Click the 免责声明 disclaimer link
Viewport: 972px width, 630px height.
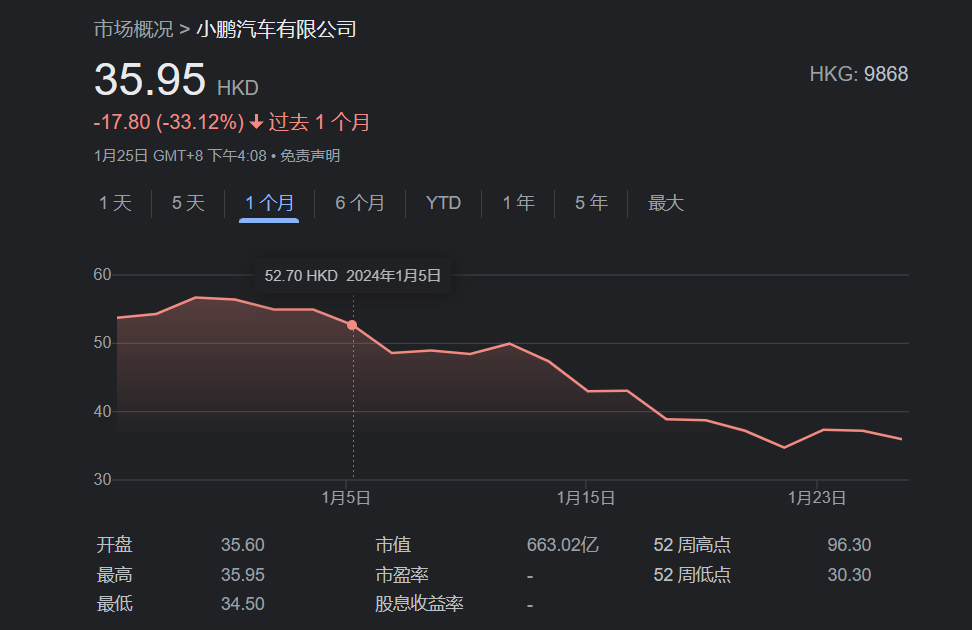310,156
